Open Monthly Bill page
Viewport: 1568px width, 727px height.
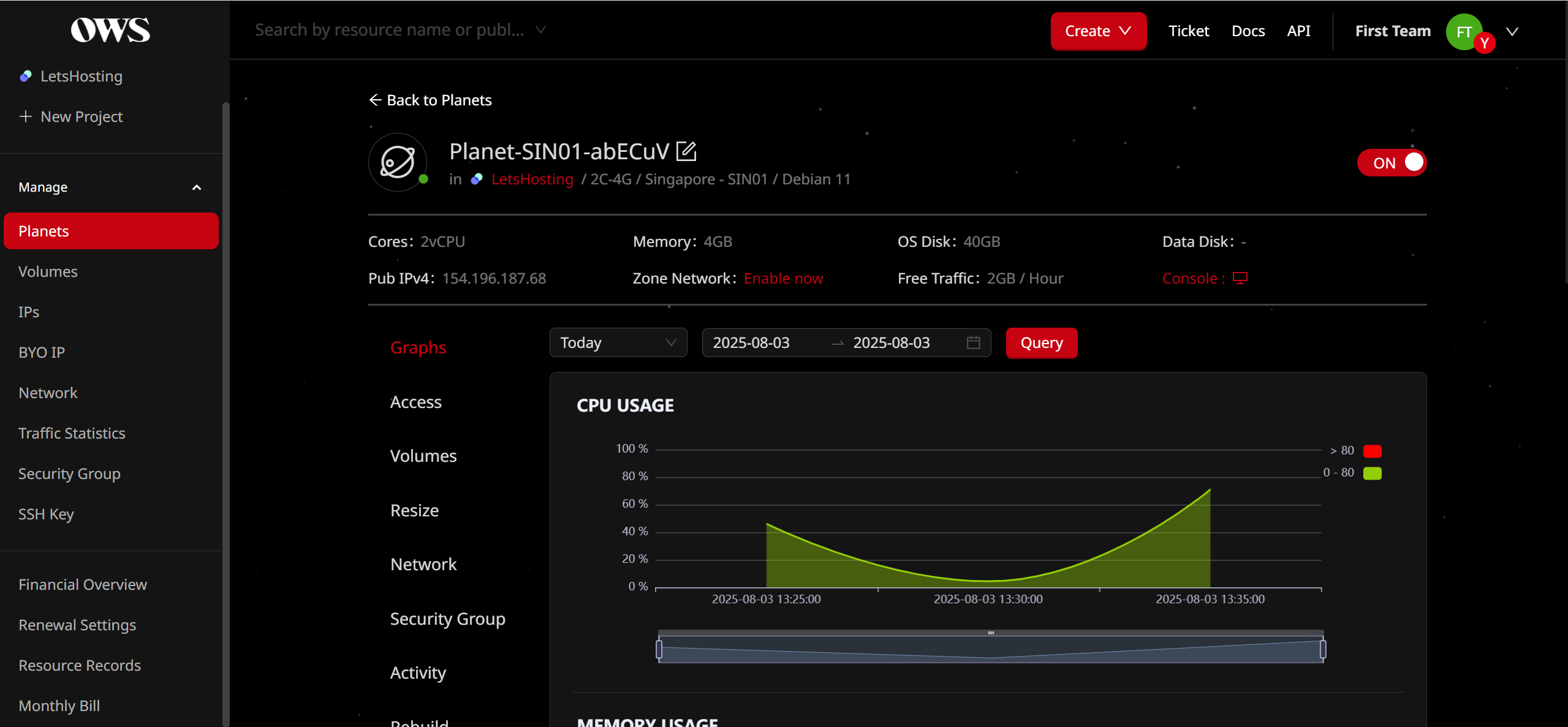tap(59, 706)
